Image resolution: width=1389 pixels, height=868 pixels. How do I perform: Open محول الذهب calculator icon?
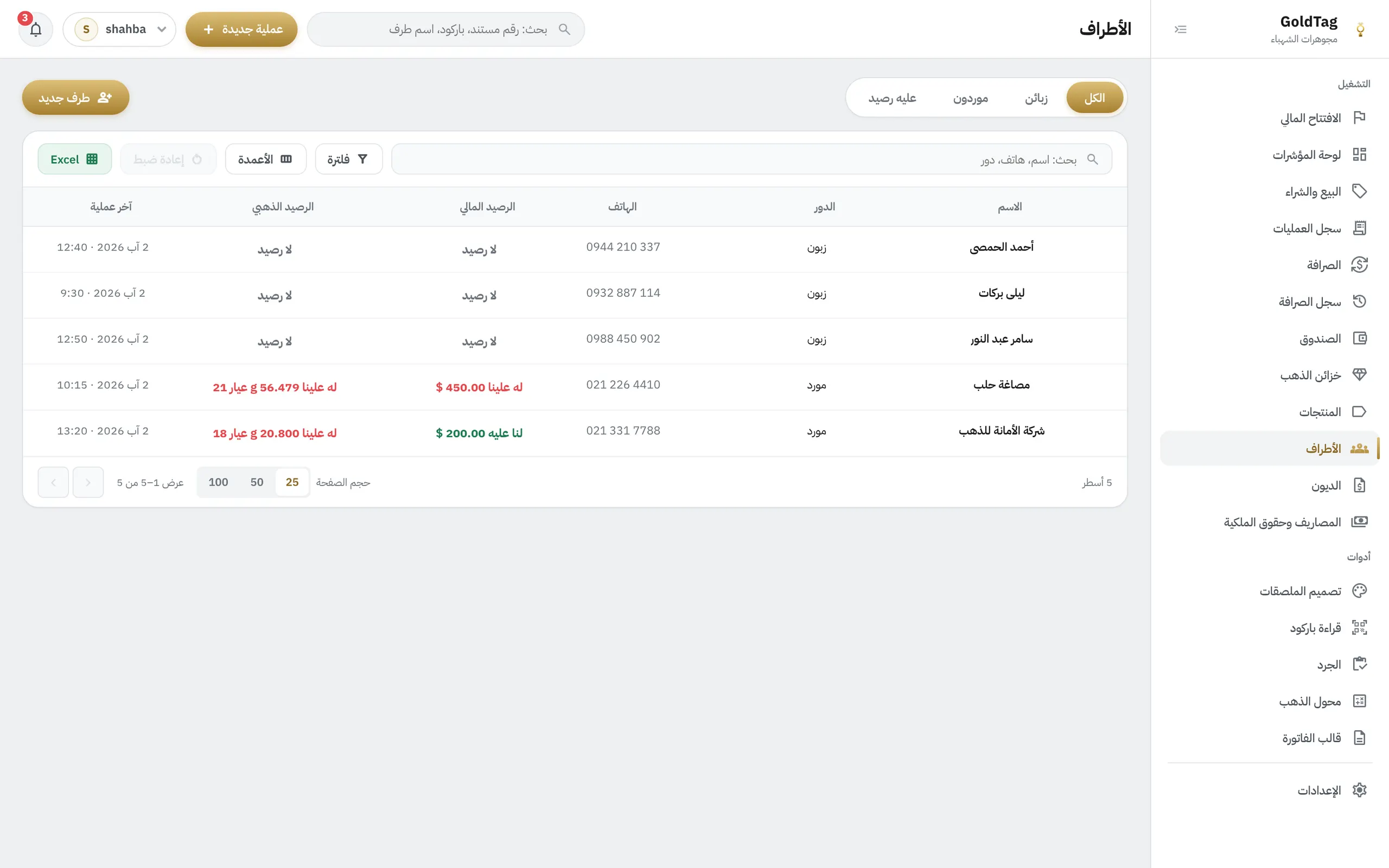point(1359,701)
